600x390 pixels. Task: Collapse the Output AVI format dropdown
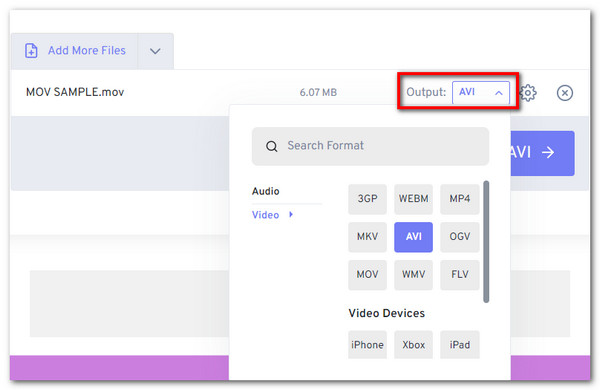point(481,92)
